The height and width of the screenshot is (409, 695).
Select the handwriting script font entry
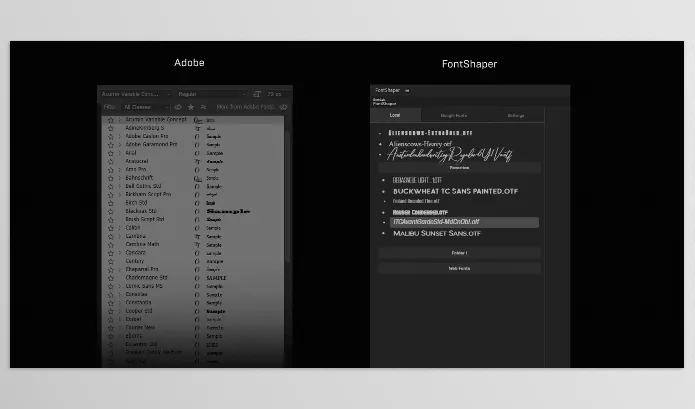tap(449, 155)
